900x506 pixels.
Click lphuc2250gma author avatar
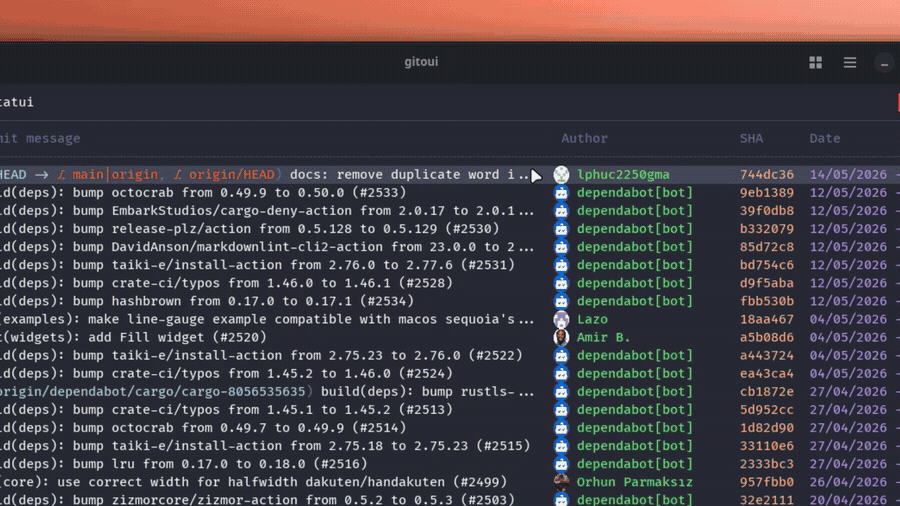click(x=561, y=174)
